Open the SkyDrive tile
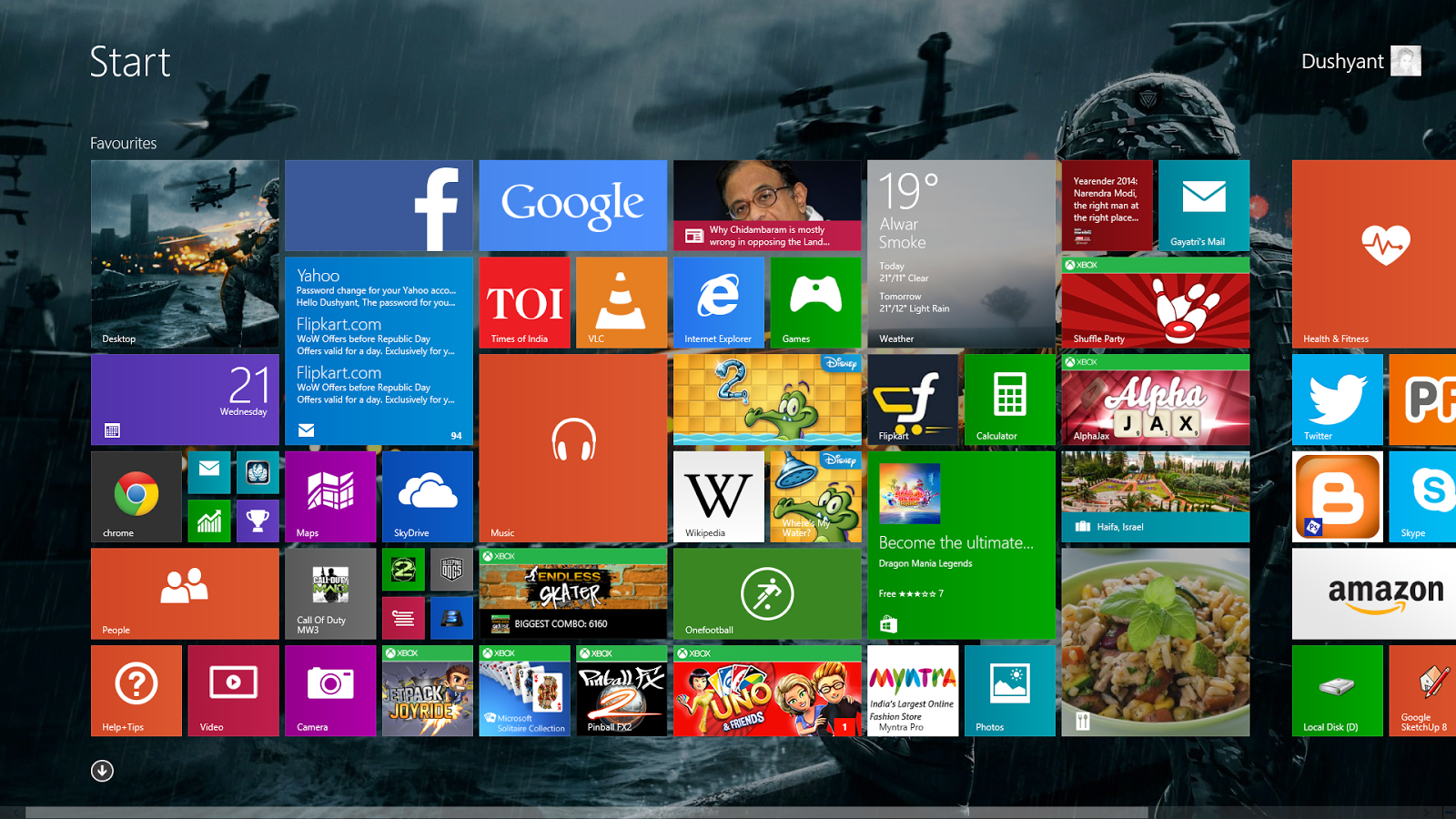This screenshot has width=1456, height=819. [x=428, y=497]
